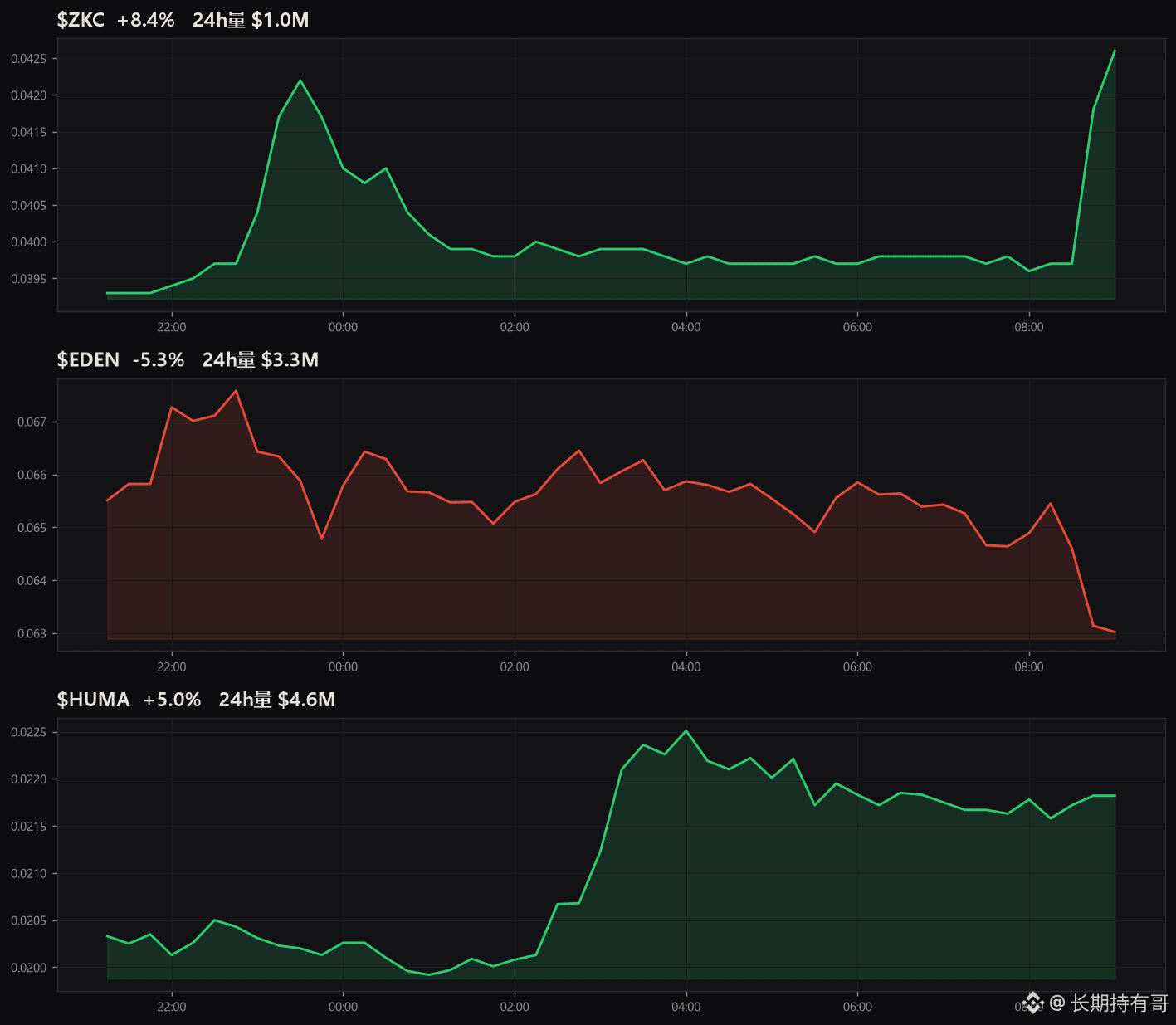This screenshot has height=1025, width=1176.
Task: Click the 0.0200 y-axis label on HUMA chart
Action: 29,968
